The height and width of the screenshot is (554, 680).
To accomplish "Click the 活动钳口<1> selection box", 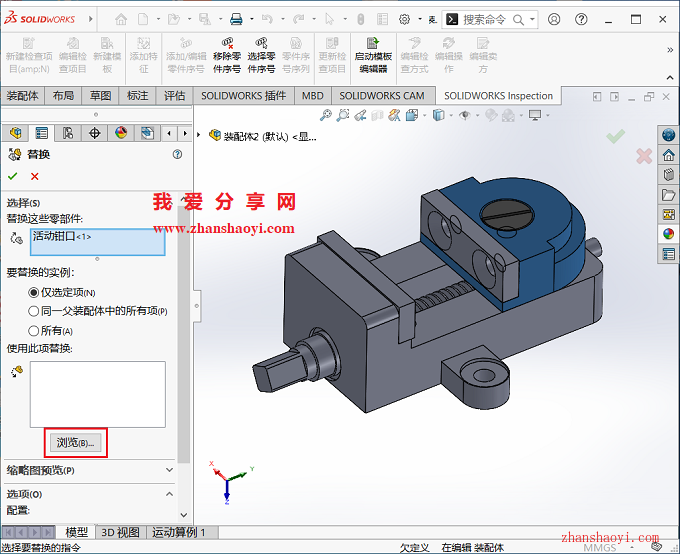I will 98,242.
